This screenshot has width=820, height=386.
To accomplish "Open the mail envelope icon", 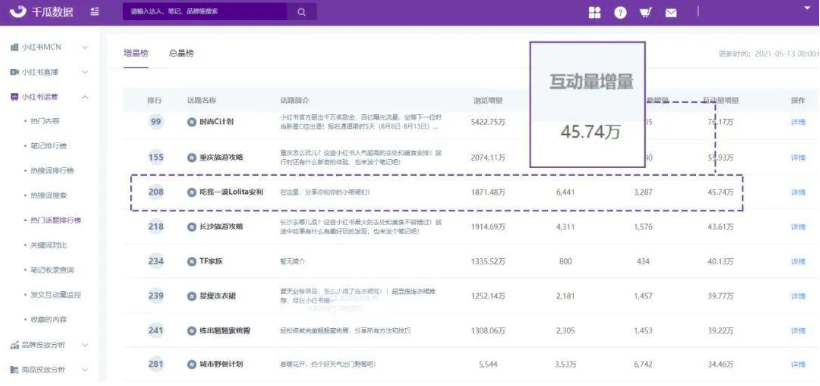I will click(x=671, y=13).
